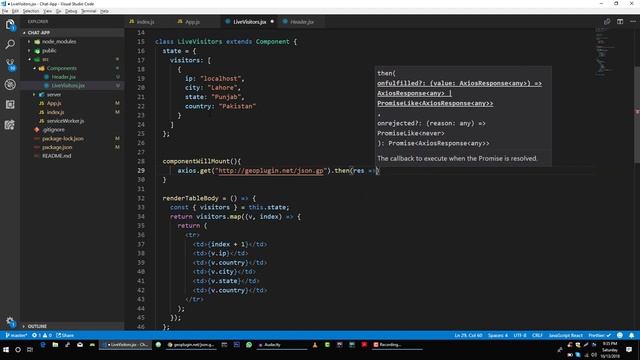640x360 pixels.
Task: Open the Terminal menu
Action: [89, 11]
